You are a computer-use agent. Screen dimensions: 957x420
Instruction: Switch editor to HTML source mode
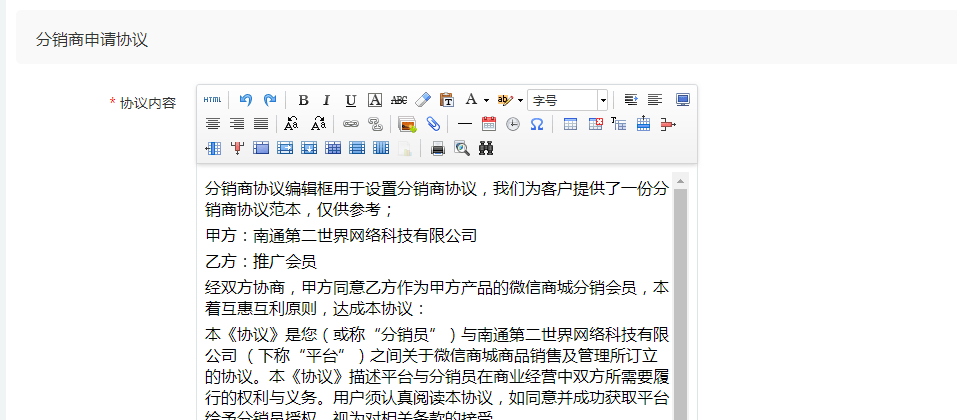tap(212, 100)
